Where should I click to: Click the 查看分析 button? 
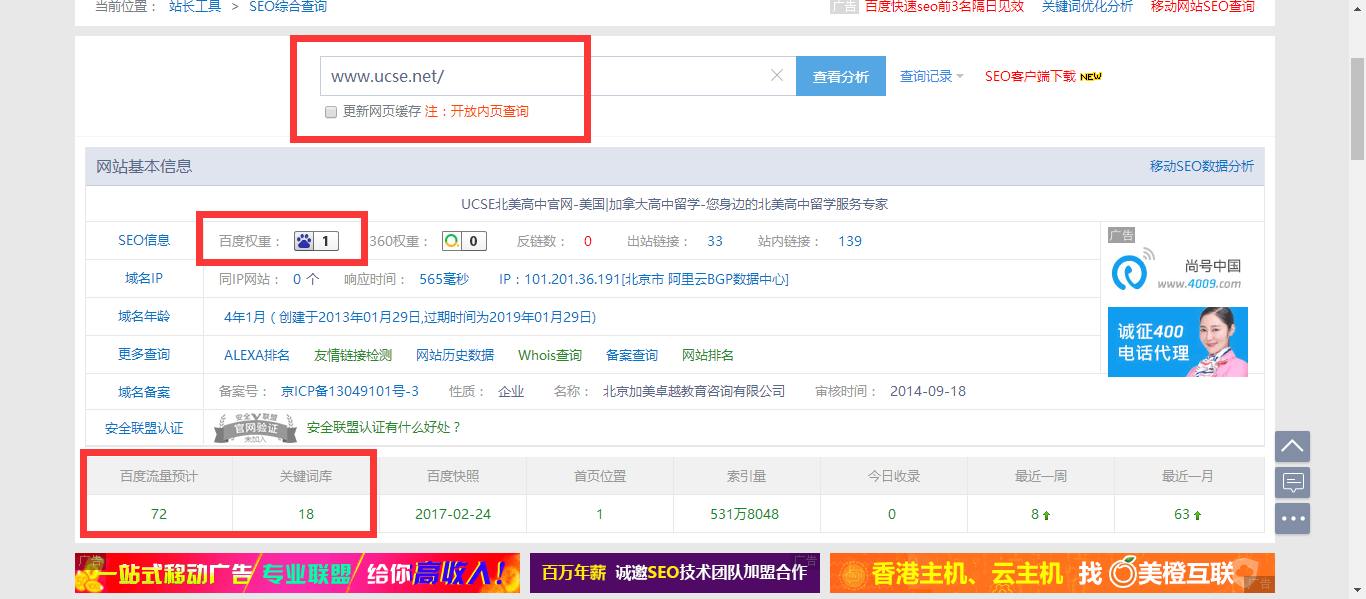coord(840,77)
